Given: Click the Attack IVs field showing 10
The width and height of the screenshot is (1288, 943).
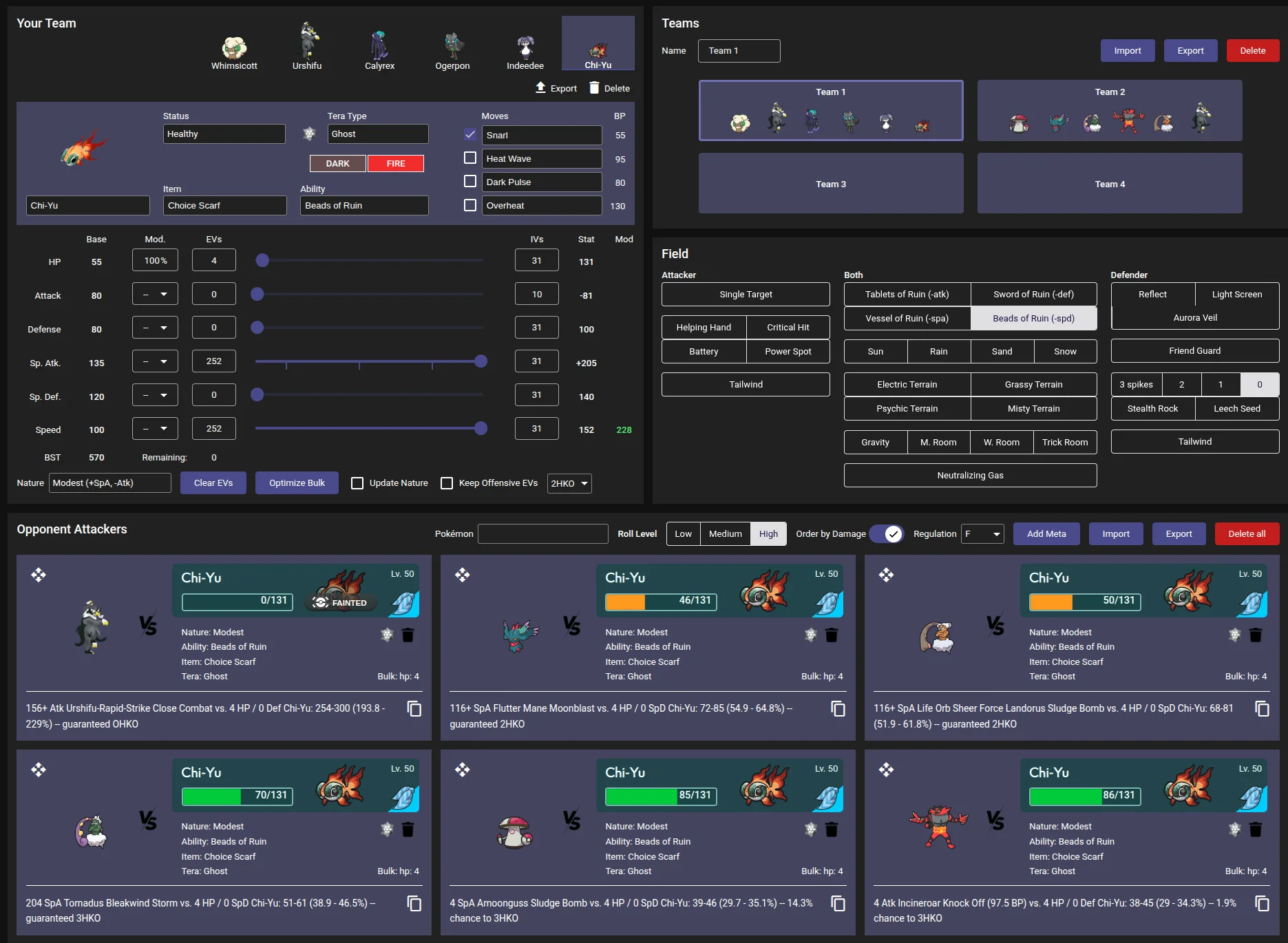Looking at the screenshot, I should [x=537, y=294].
